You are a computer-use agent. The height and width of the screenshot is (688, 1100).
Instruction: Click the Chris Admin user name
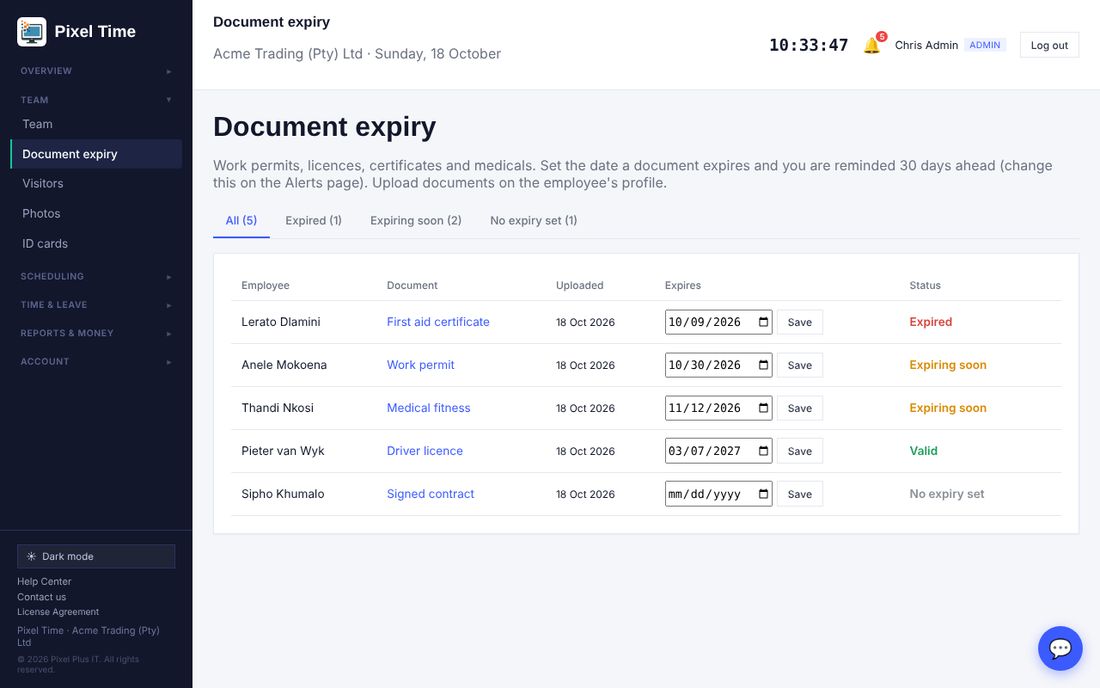coord(927,45)
